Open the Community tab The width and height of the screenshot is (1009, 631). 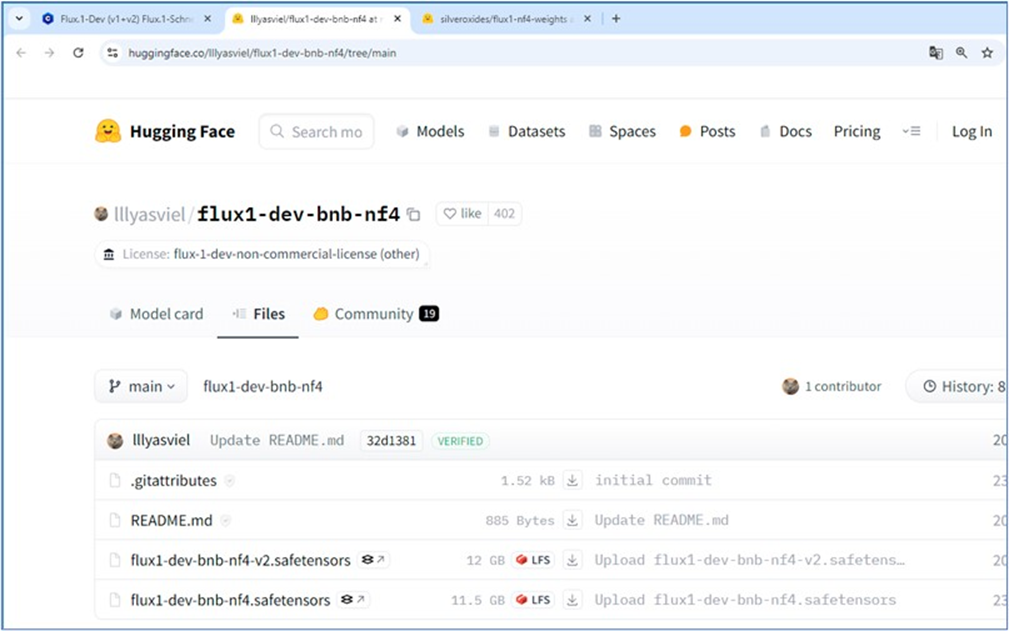pos(376,314)
